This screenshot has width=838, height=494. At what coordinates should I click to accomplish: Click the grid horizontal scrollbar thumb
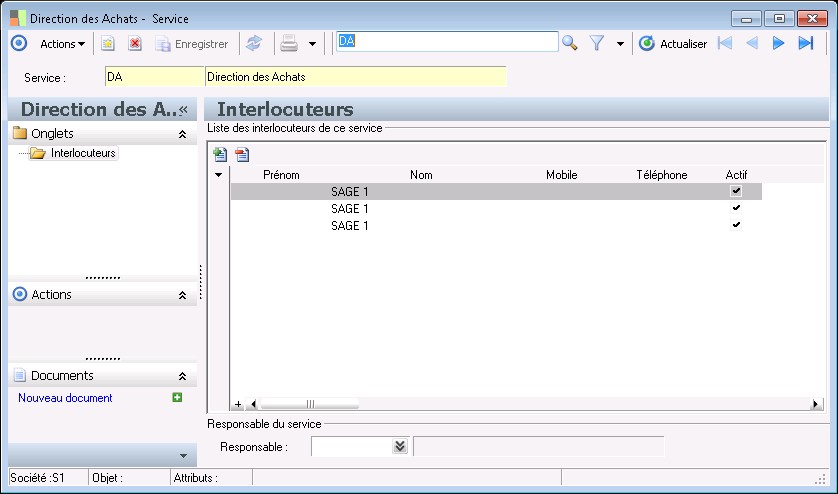pos(309,404)
